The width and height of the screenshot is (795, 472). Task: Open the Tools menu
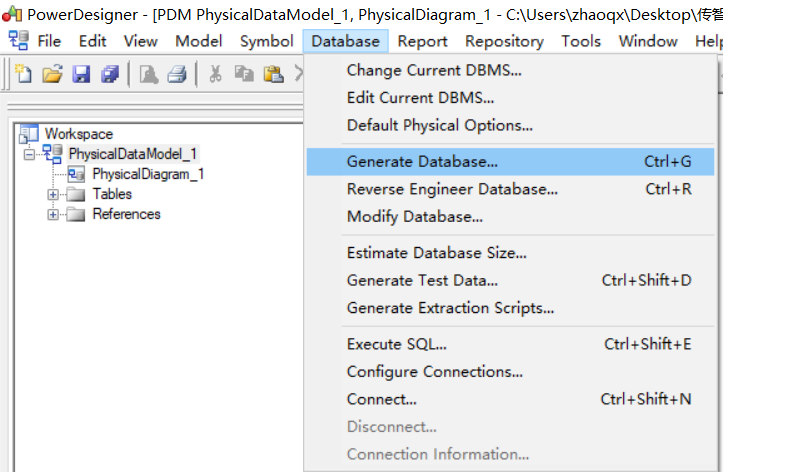click(581, 41)
